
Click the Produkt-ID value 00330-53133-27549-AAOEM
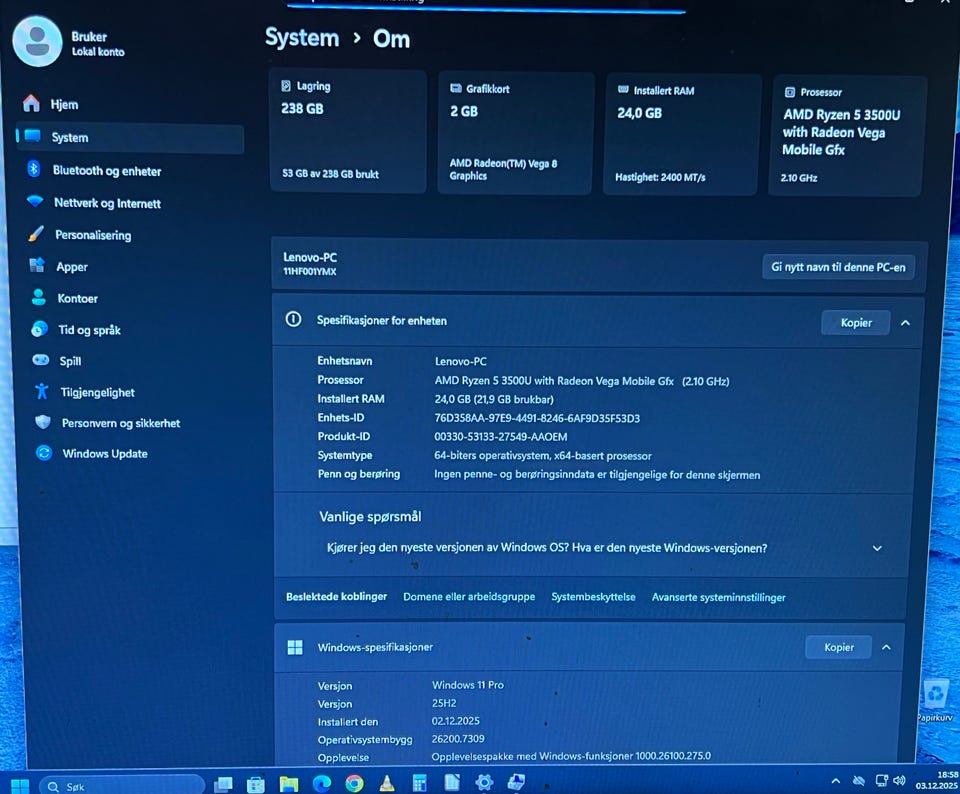(x=501, y=436)
